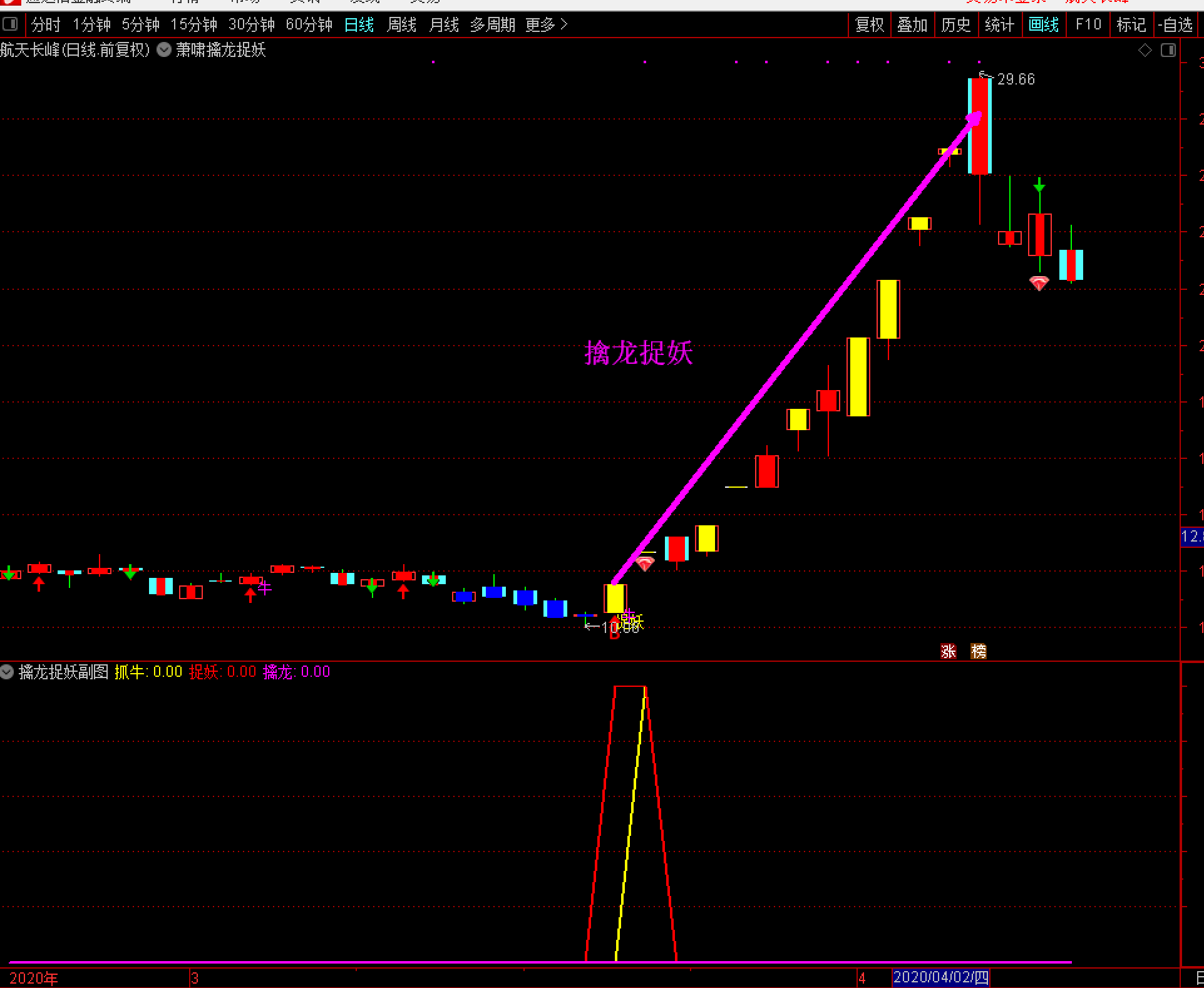Toggle 复权 price adjustment button
Screen dimensions: 1204x988
pos(869,24)
